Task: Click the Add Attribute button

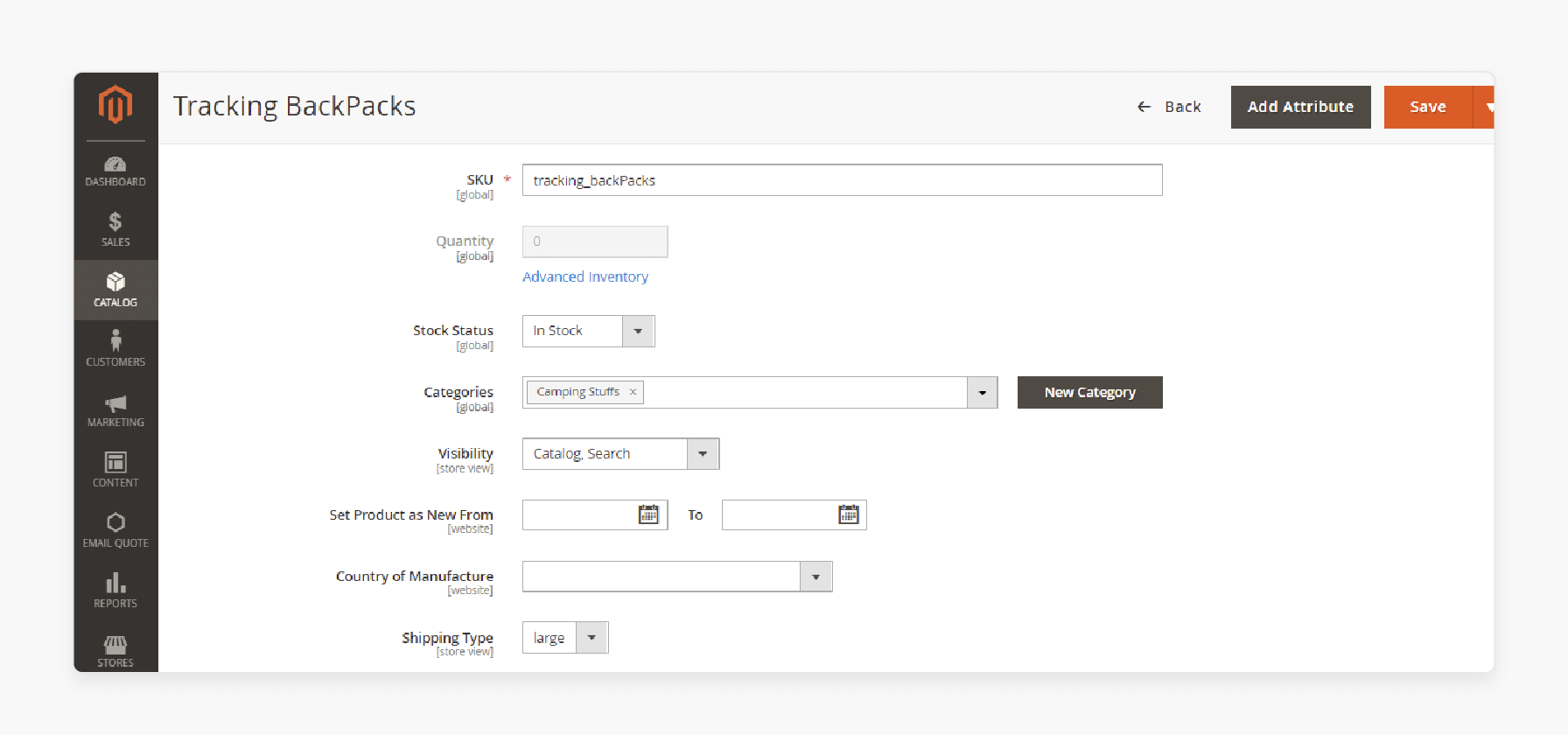Action: 1300,107
